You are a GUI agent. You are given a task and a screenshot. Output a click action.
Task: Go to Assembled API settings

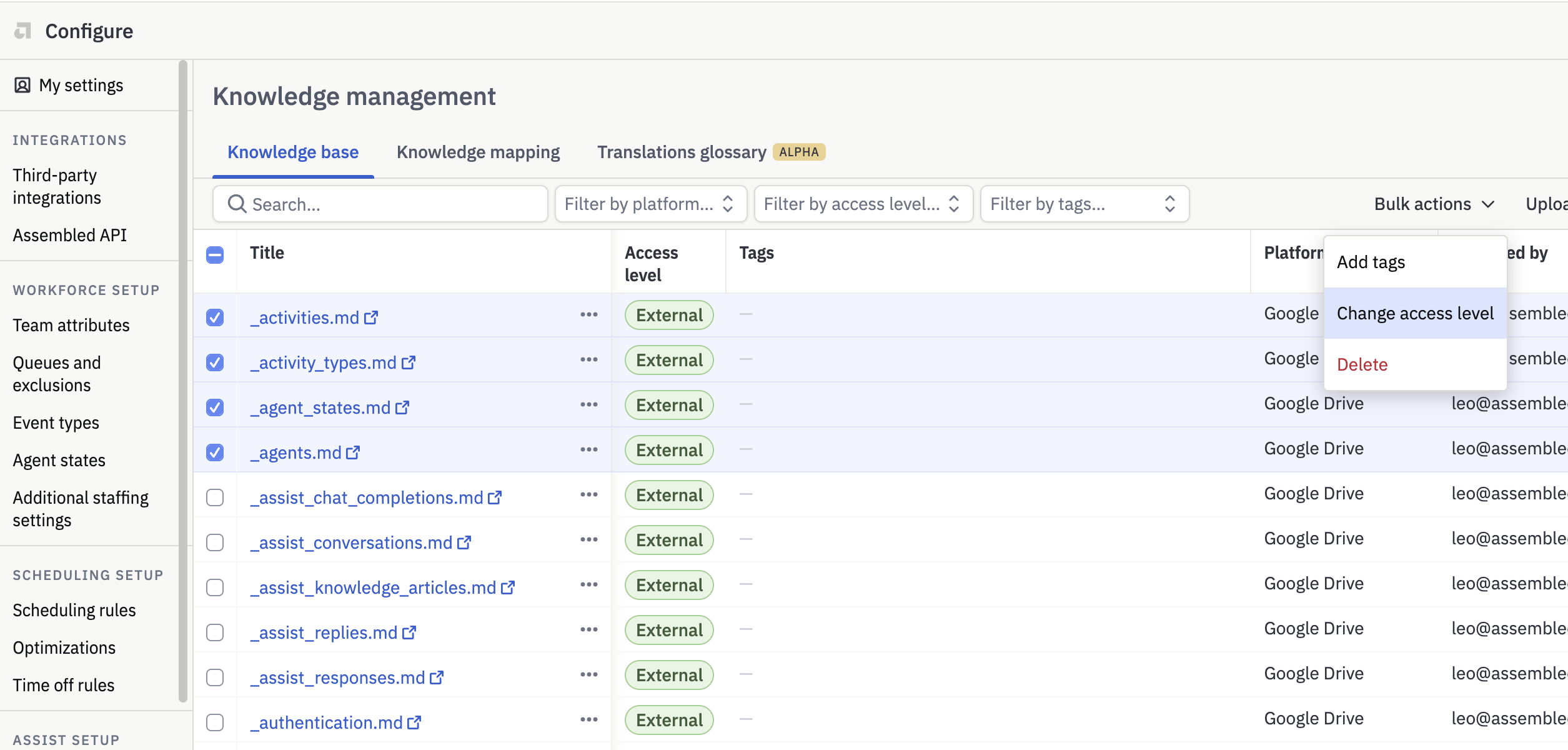tap(70, 235)
